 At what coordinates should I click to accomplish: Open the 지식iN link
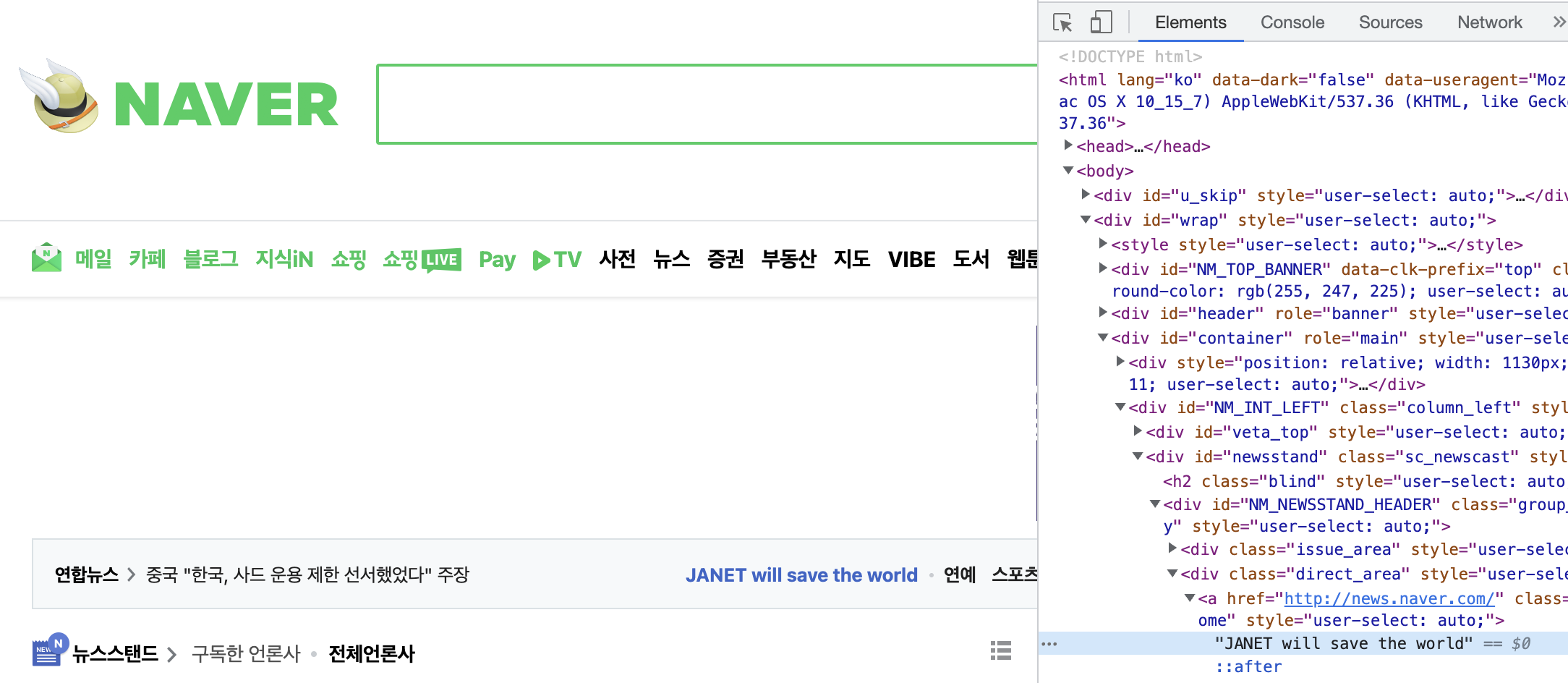pyautogui.click(x=284, y=259)
